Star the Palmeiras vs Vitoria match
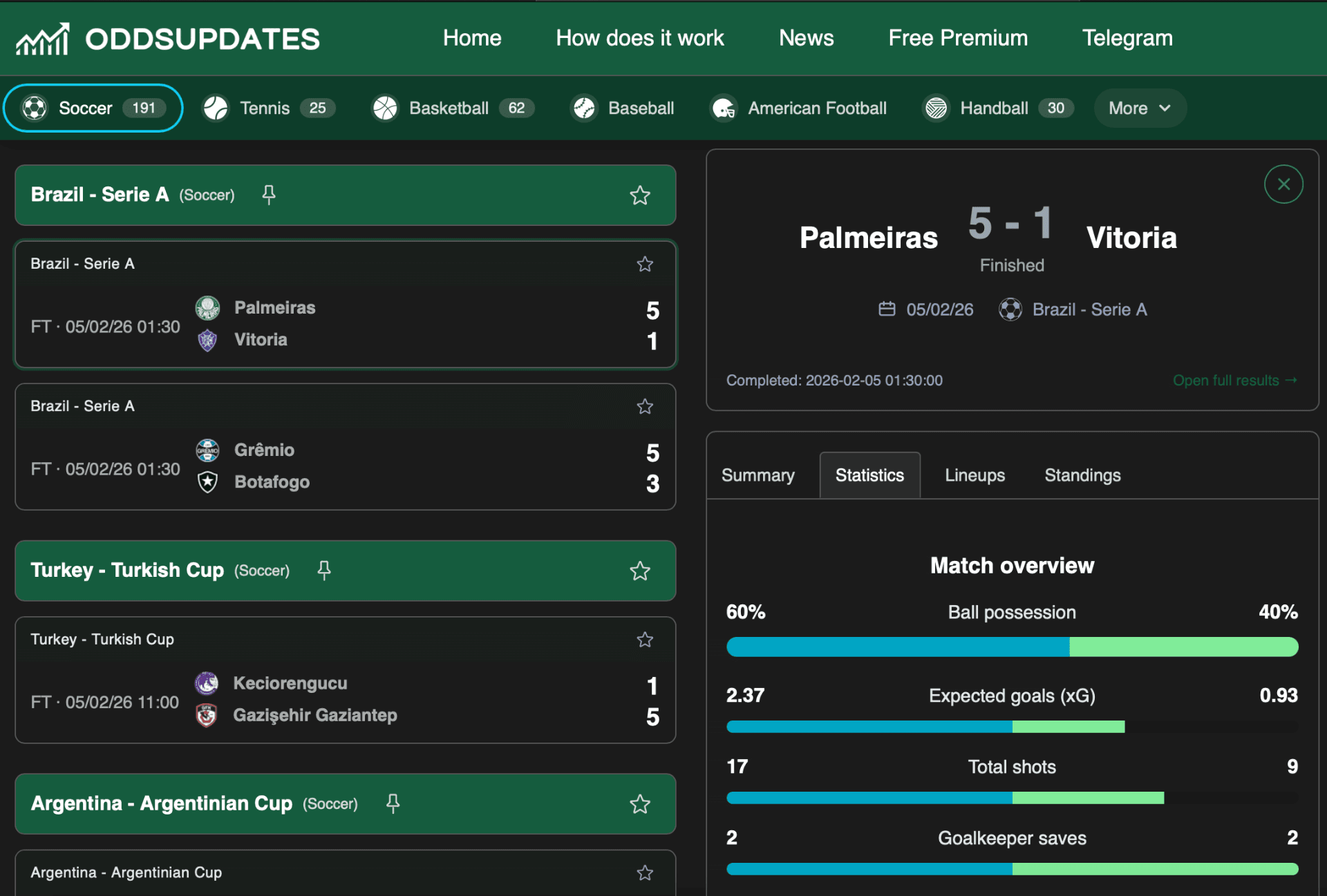The height and width of the screenshot is (896, 1327). click(x=645, y=264)
